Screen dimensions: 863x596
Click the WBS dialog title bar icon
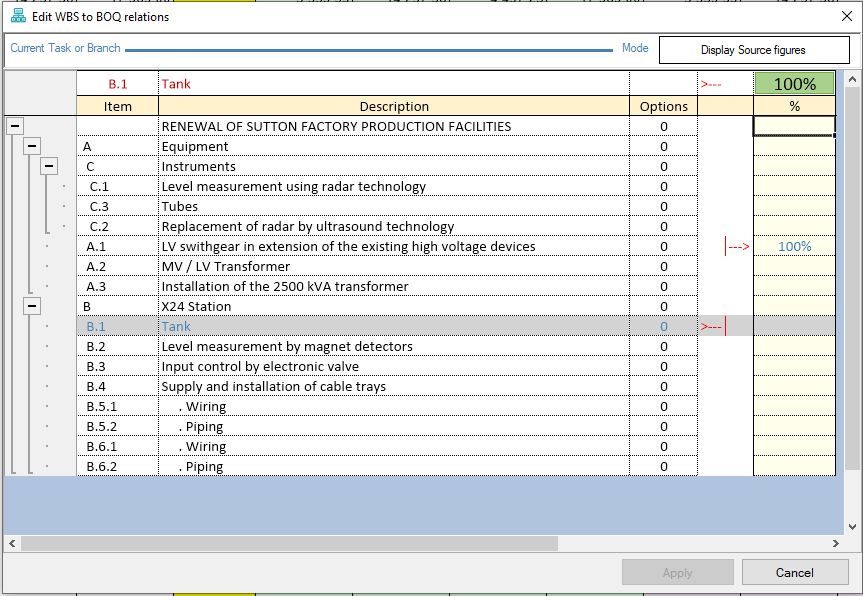point(17,17)
